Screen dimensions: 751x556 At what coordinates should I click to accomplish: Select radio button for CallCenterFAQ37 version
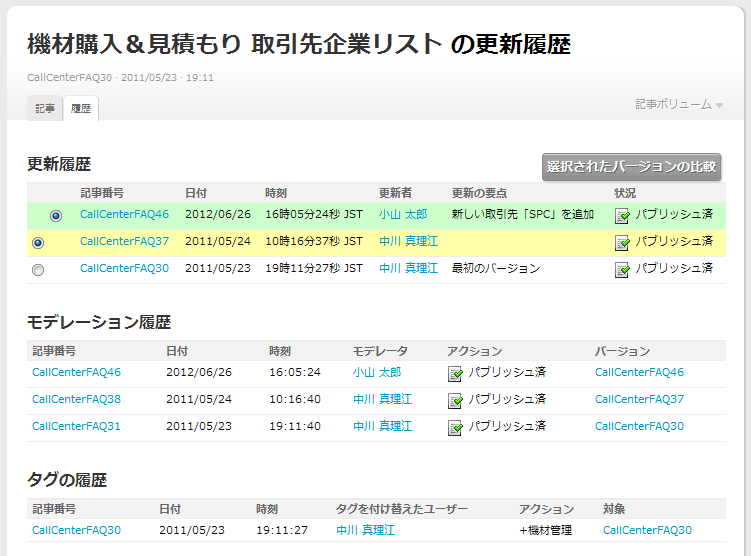coord(38,243)
